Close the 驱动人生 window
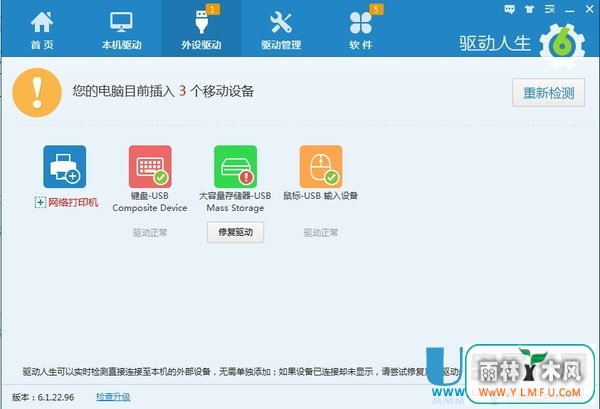This screenshot has height=409, width=600. point(590,9)
